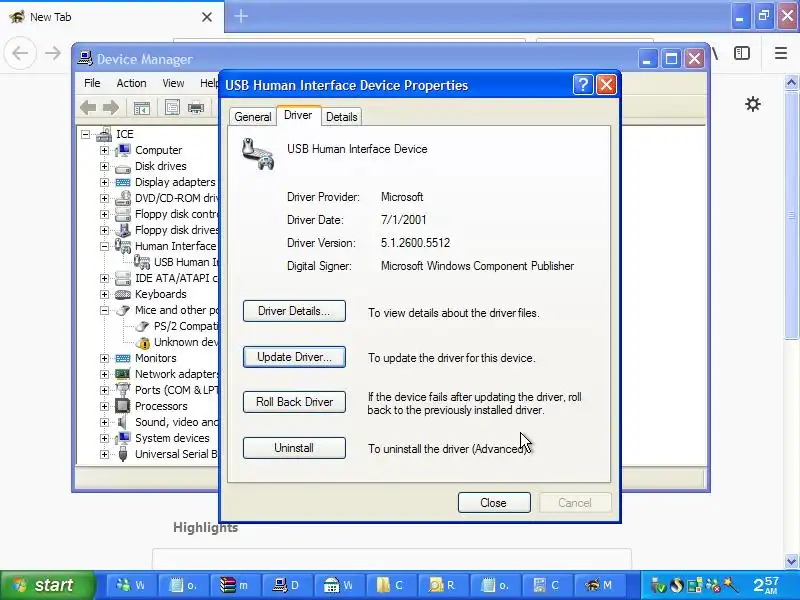Screen dimensions: 800x600
Task: Click Device Manager forward arrow toolbar icon
Action: pos(111,108)
